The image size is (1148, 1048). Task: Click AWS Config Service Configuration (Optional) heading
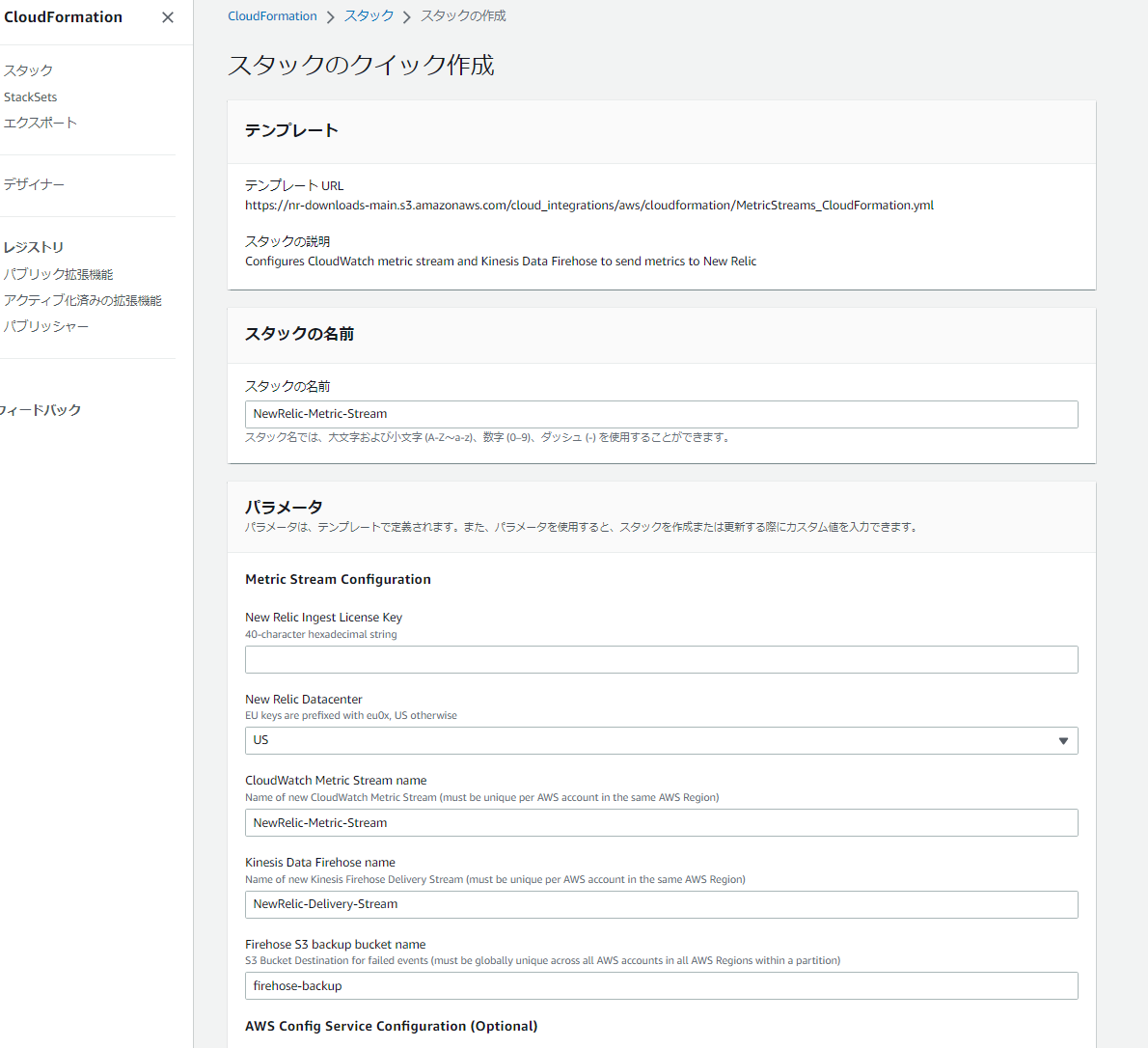coord(392,1026)
